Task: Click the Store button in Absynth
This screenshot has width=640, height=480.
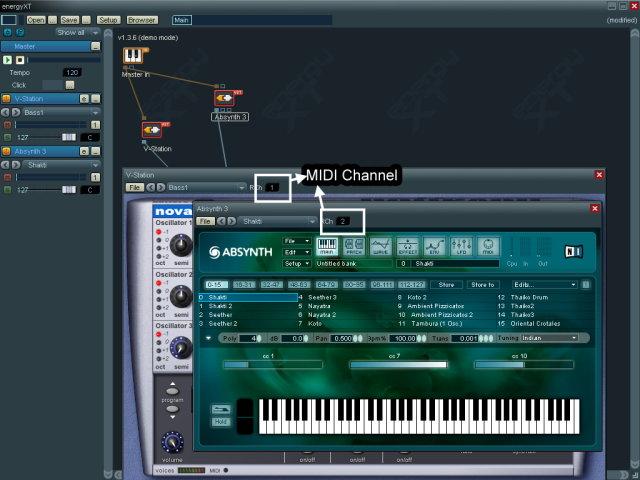Action: [446, 284]
